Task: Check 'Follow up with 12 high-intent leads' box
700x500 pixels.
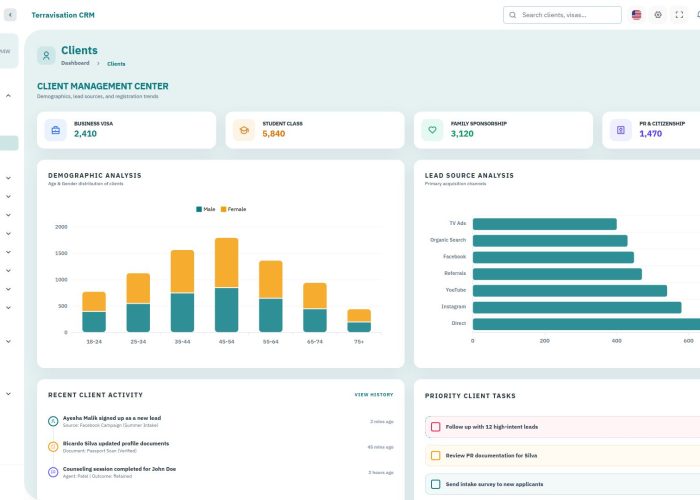Action: coord(435,427)
